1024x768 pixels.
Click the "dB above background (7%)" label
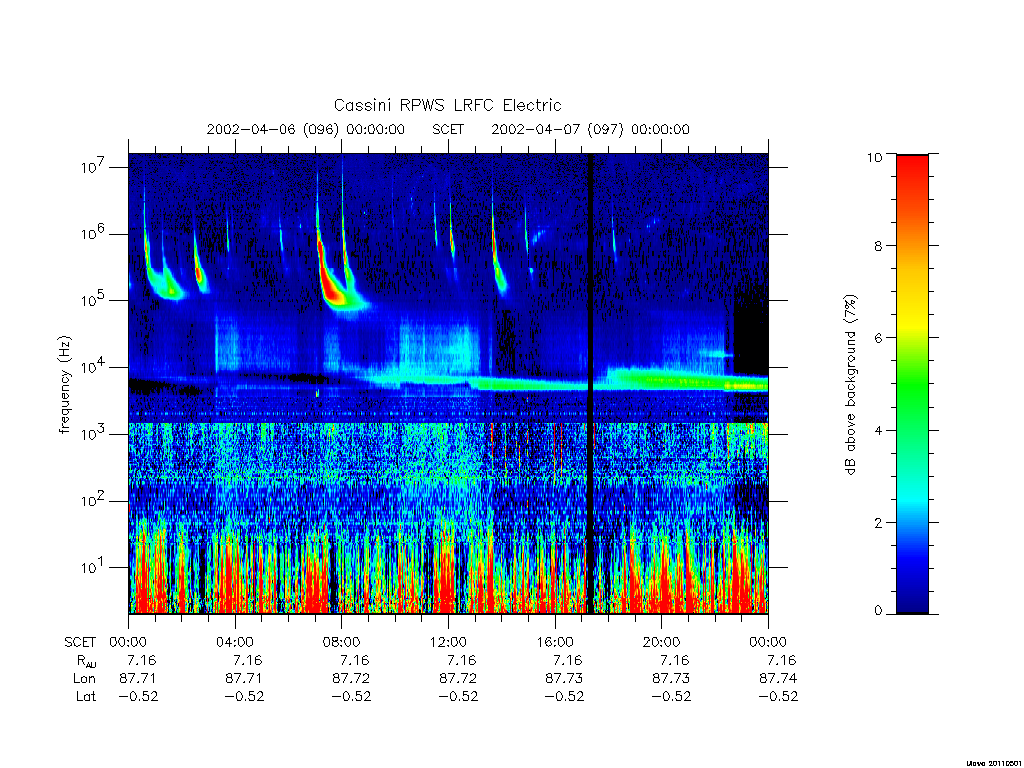(850, 385)
